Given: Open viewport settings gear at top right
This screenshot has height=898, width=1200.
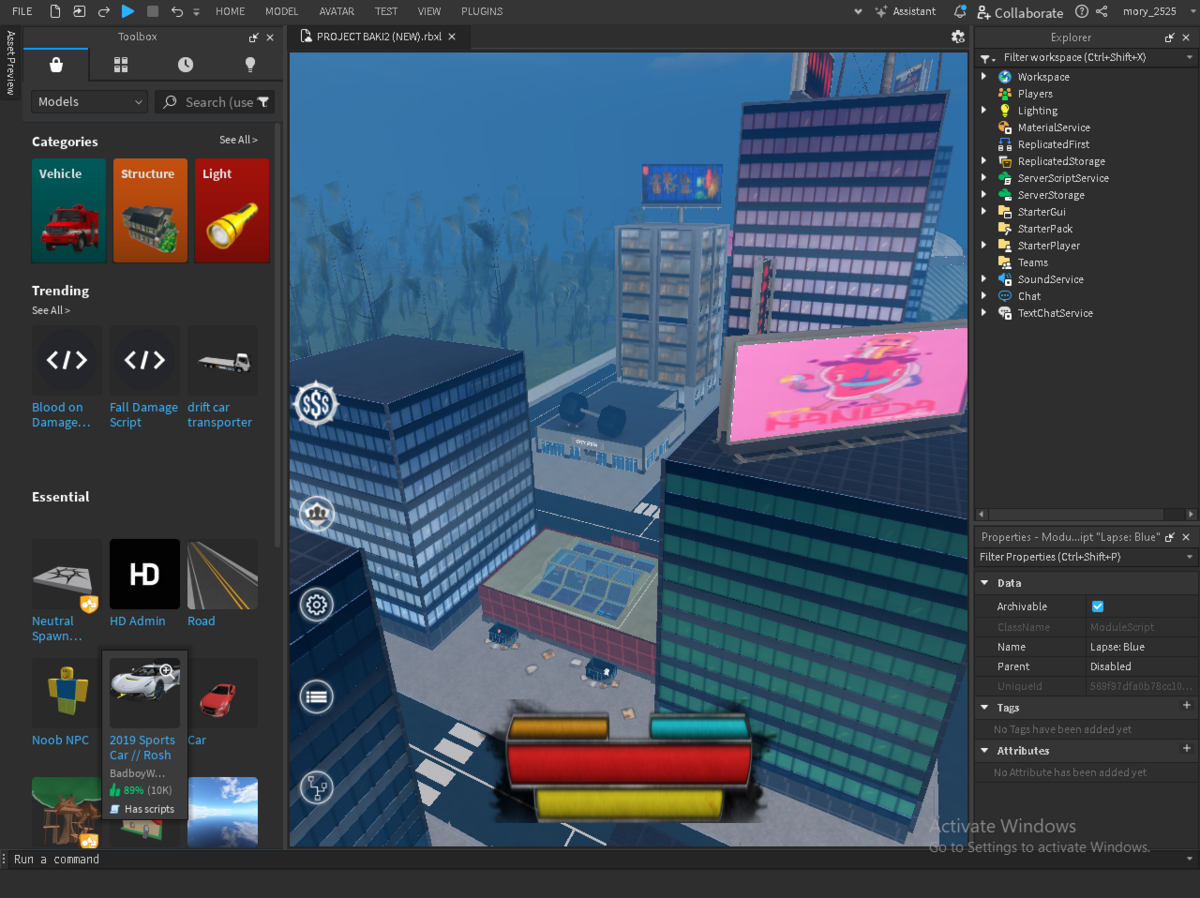Looking at the screenshot, I should click(958, 36).
